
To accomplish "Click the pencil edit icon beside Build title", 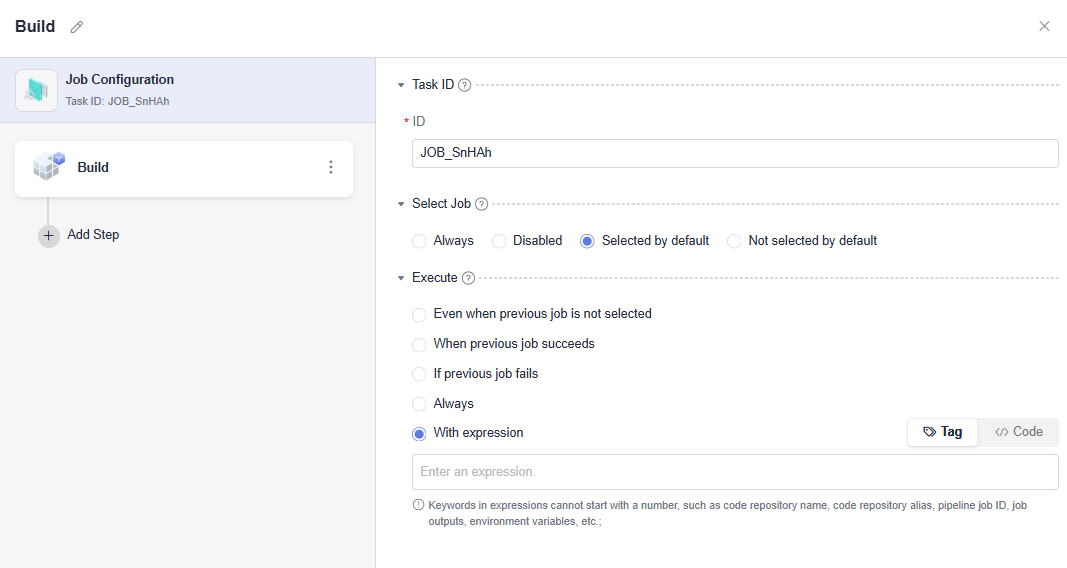I will click(77, 27).
